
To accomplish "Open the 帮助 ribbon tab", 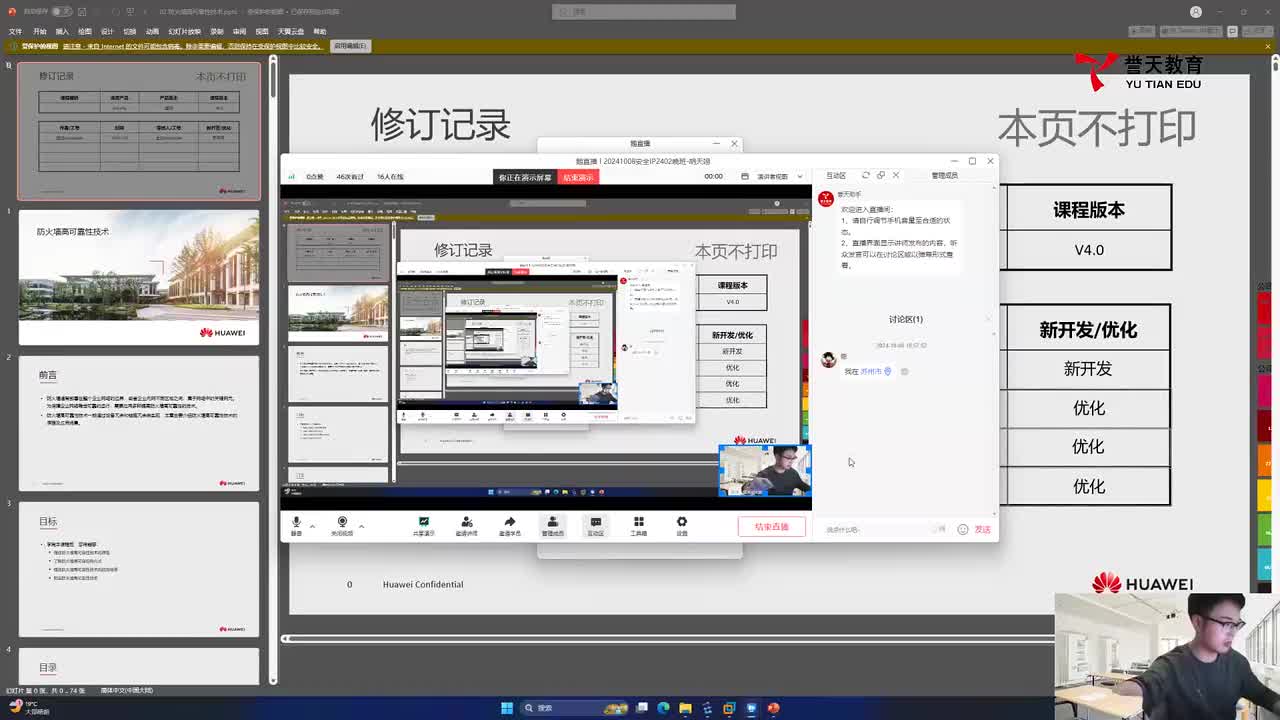I will click(x=320, y=31).
